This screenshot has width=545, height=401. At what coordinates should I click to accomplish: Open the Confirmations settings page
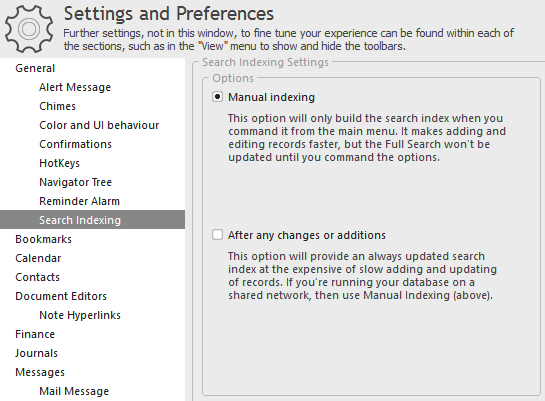click(x=75, y=144)
